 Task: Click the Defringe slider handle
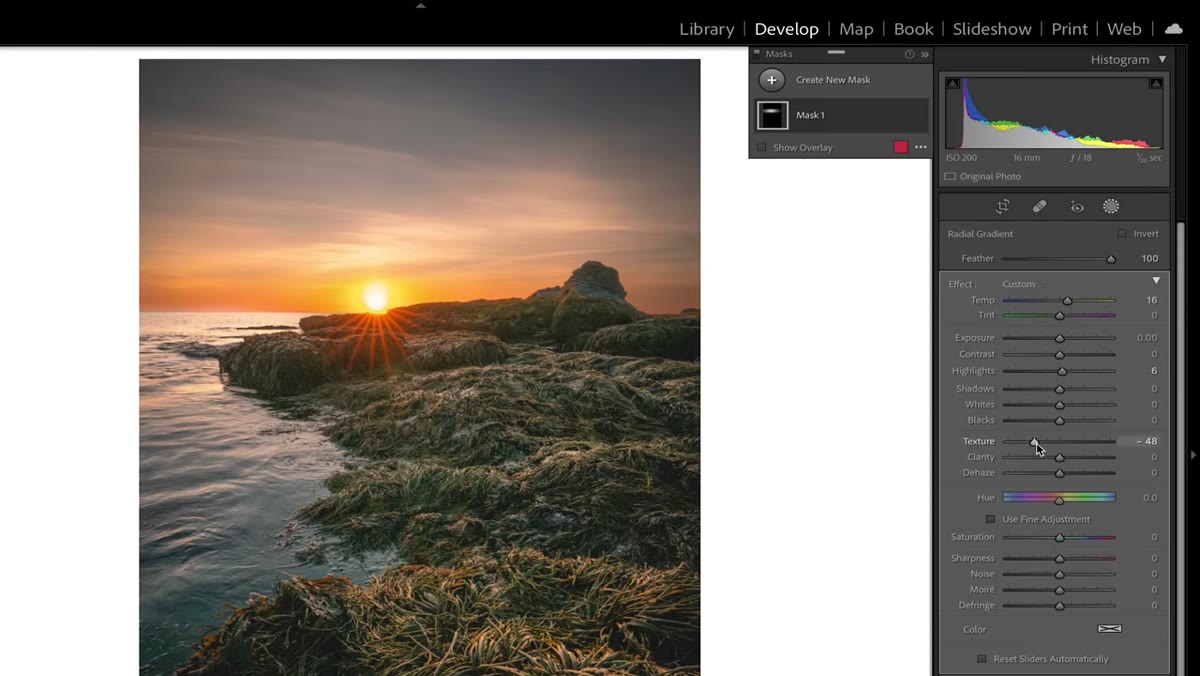pyautogui.click(x=1059, y=606)
